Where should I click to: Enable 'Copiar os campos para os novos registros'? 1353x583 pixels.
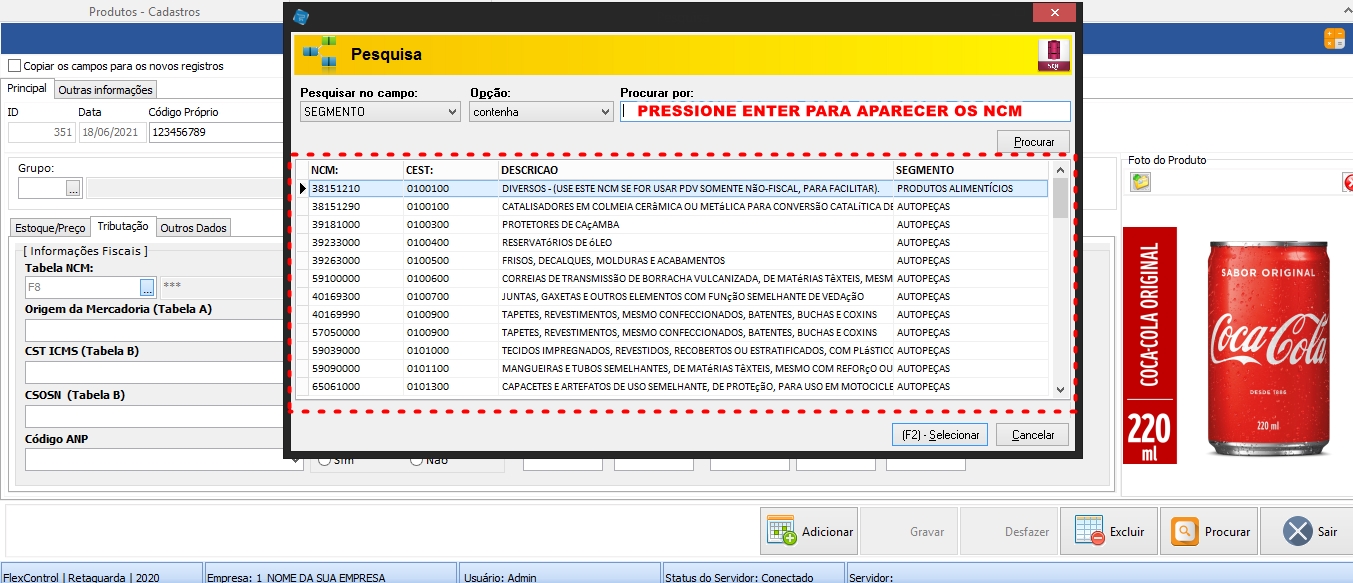pos(15,66)
